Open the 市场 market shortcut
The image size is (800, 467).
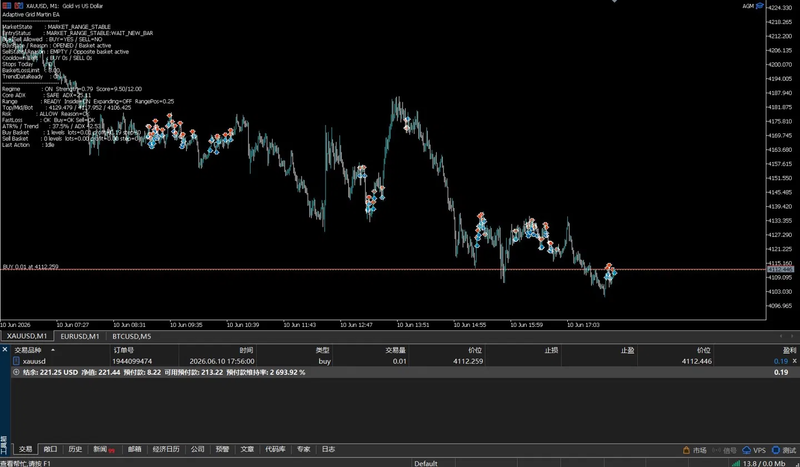694,450
